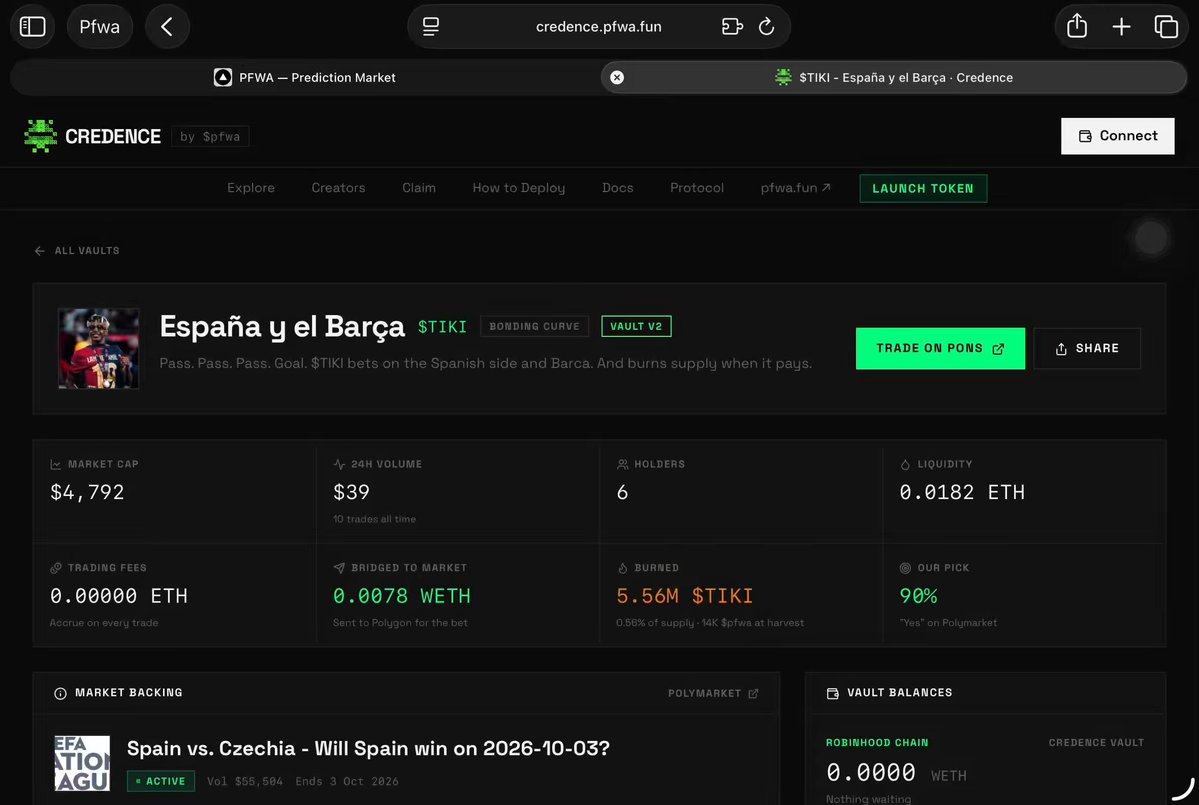Navigate to Protocol page
The height and width of the screenshot is (805, 1199).
(697, 188)
